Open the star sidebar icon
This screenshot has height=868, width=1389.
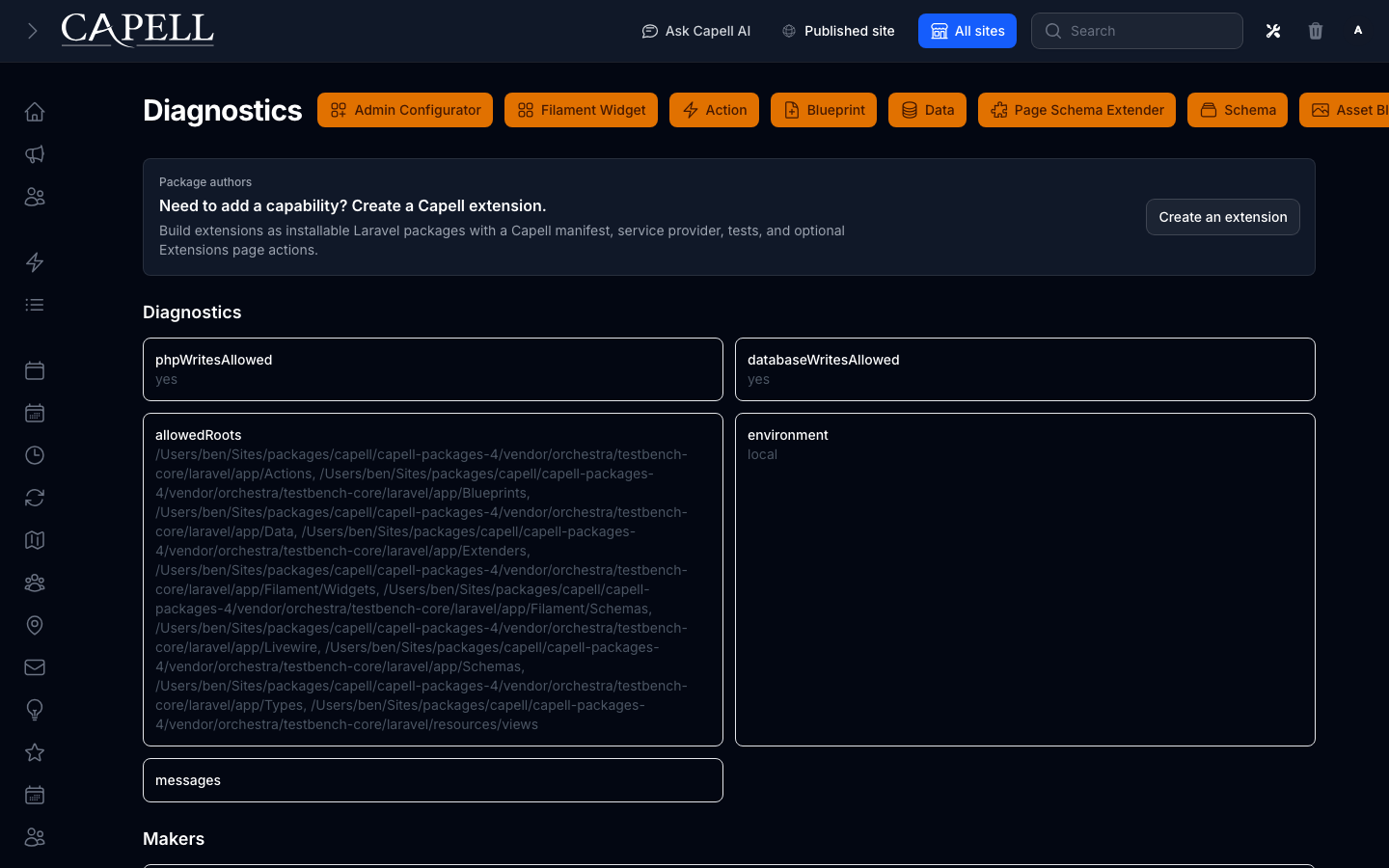(35, 752)
